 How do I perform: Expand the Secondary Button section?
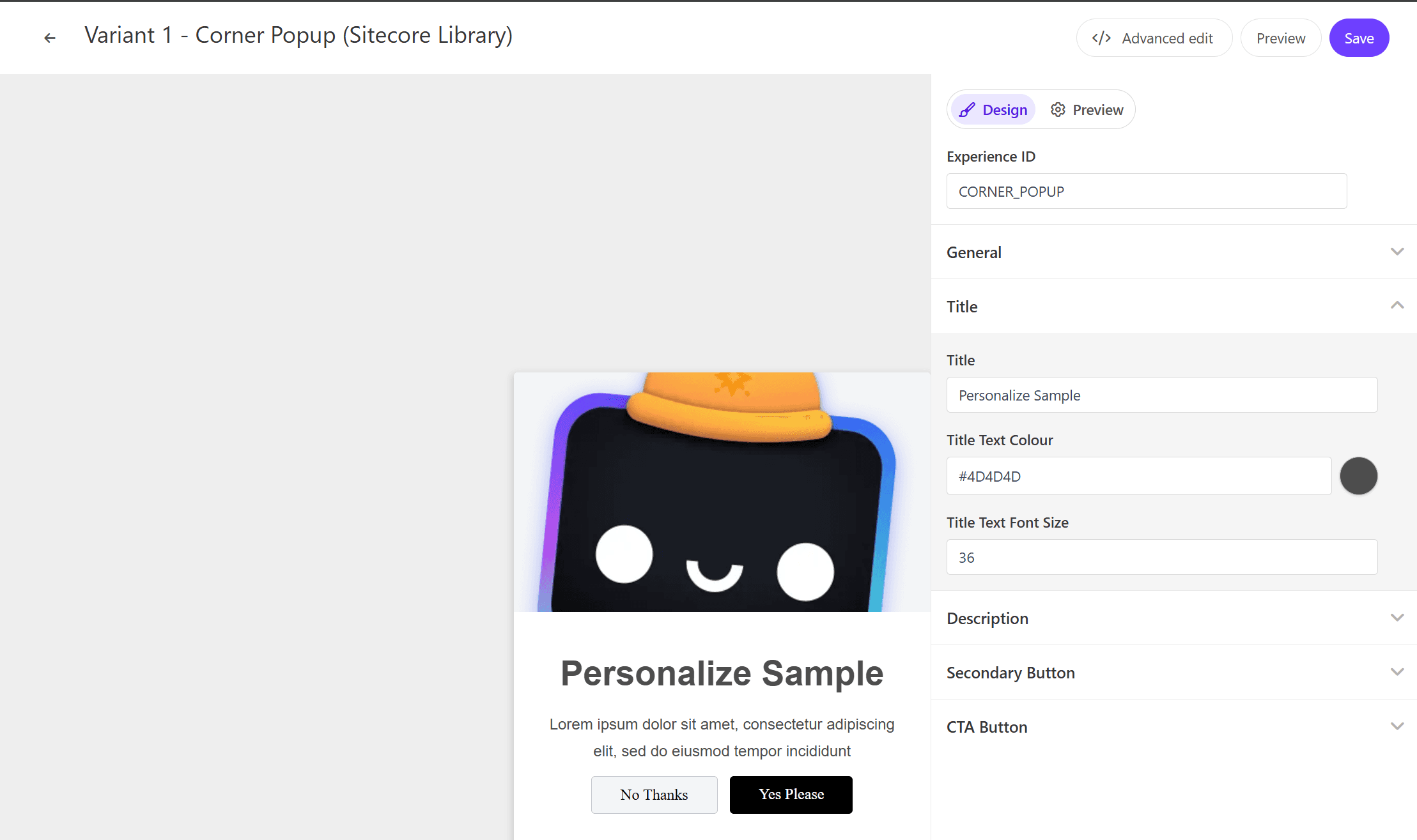click(x=1397, y=672)
